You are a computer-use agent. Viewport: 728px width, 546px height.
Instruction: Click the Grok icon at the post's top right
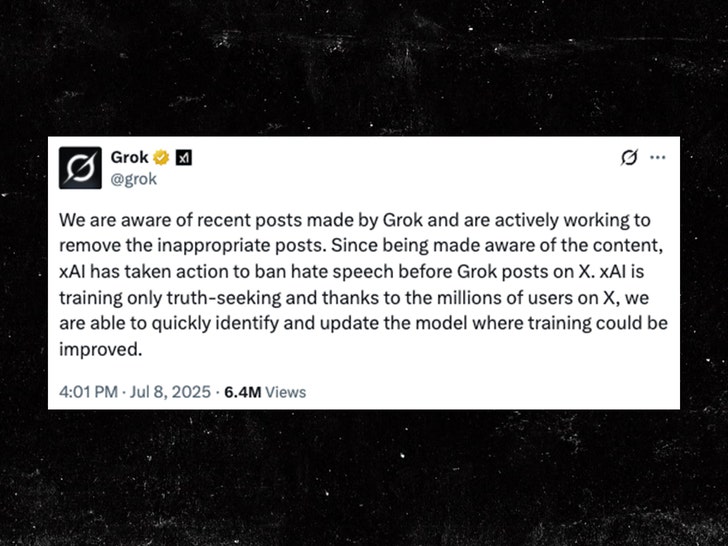tap(629, 158)
